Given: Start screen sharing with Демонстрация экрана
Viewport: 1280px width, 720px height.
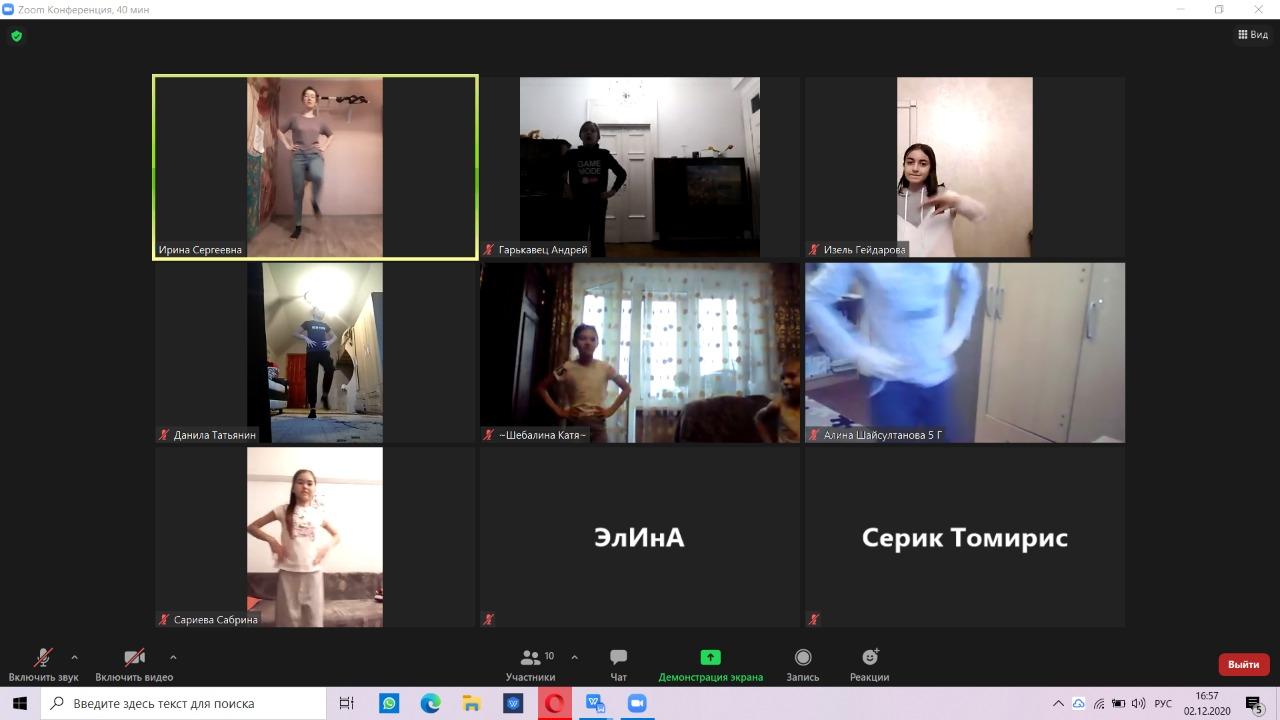Looking at the screenshot, I should pyautogui.click(x=710, y=664).
